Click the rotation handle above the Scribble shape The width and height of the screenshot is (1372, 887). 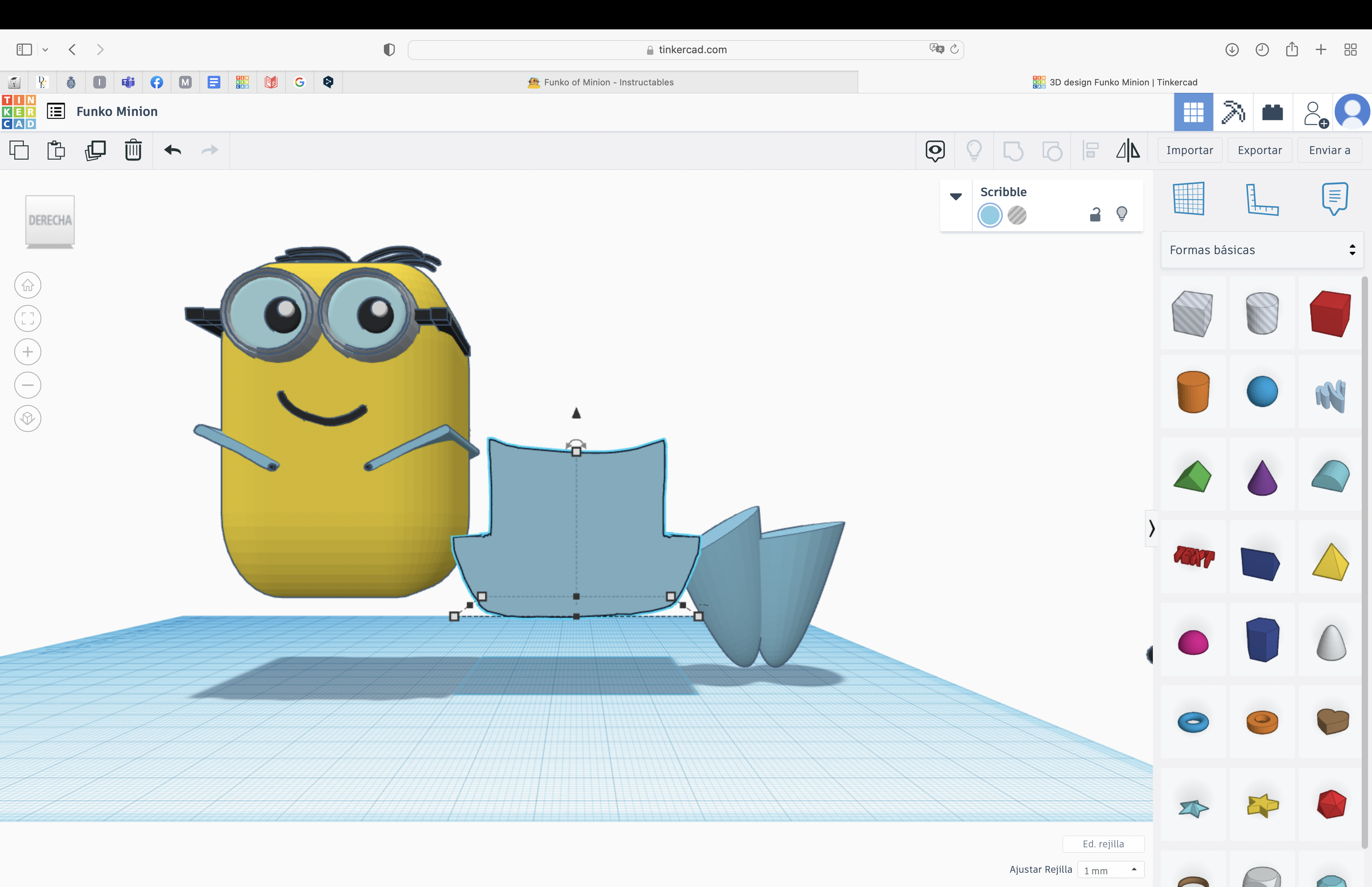(576, 444)
